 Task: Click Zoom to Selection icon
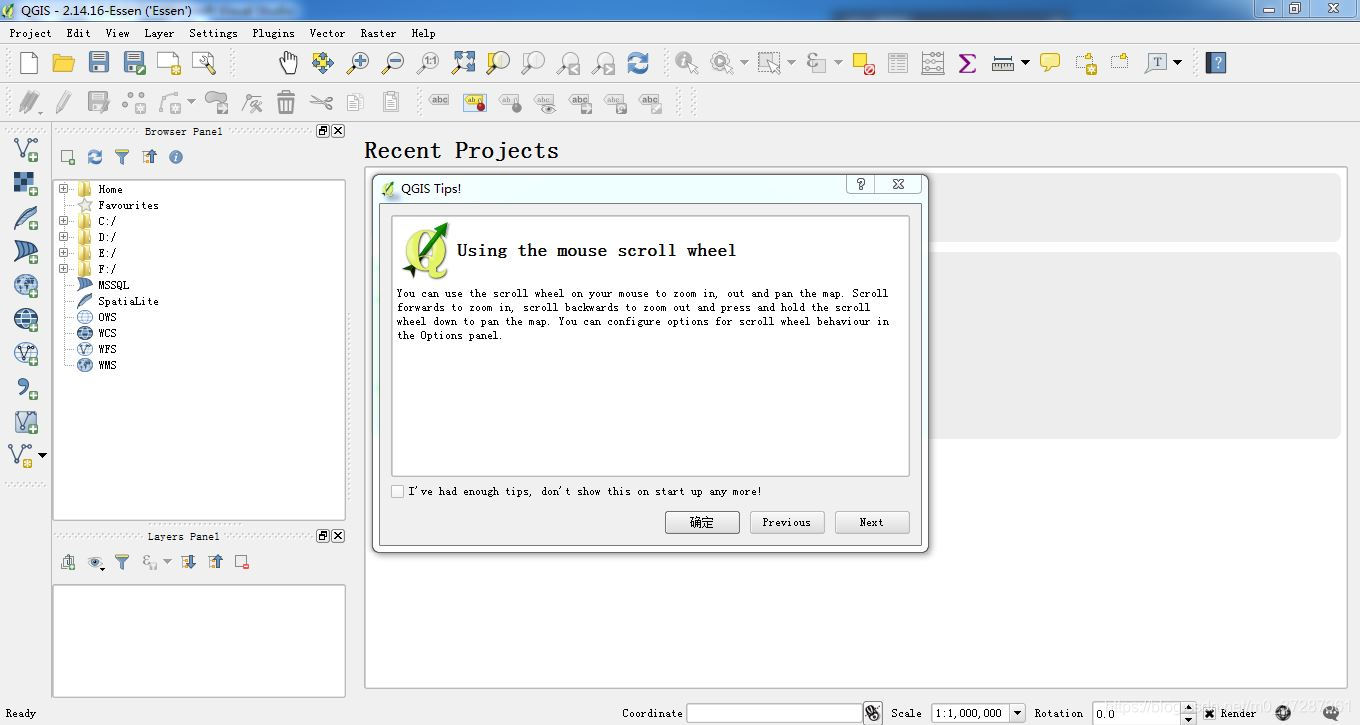coord(498,63)
